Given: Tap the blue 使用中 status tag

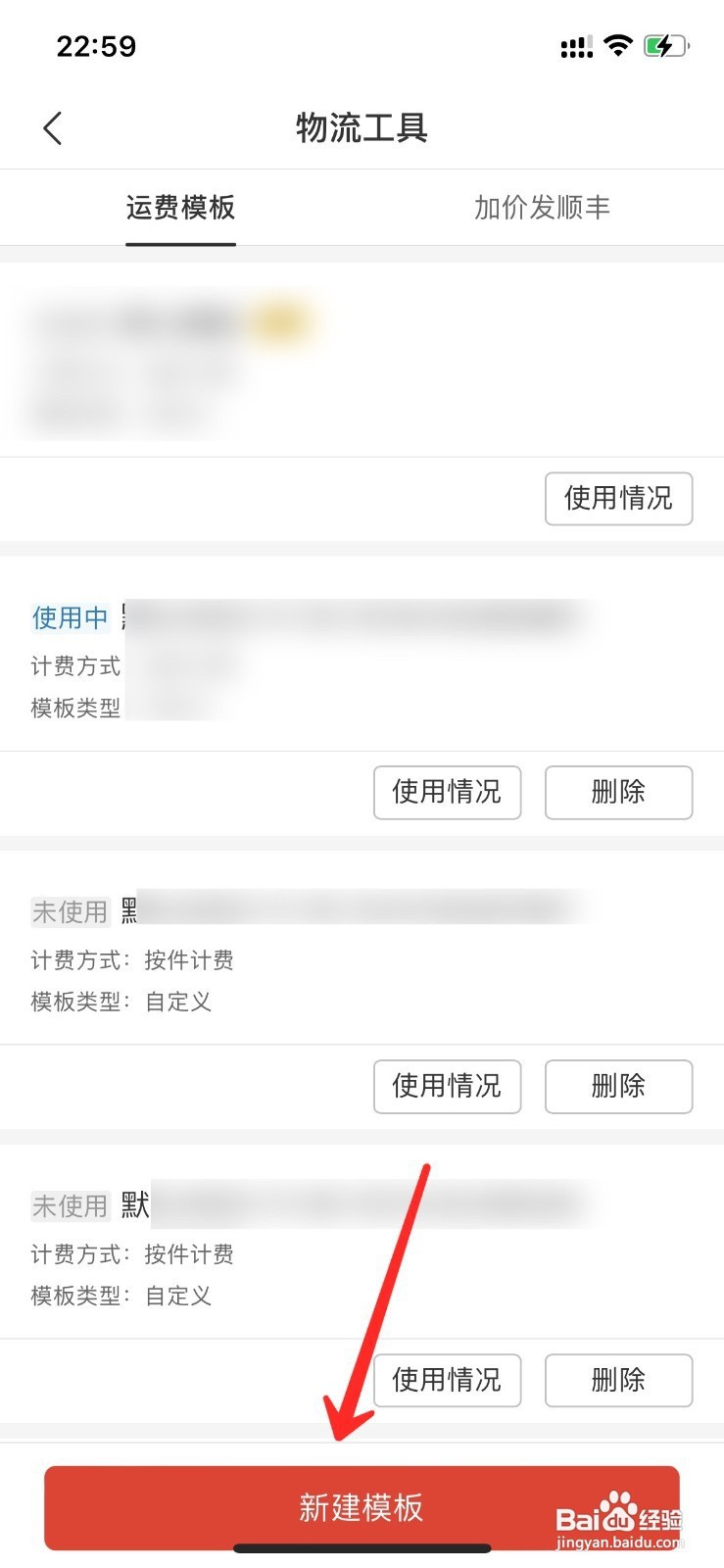Looking at the screenshot, I should coord(70,617).
